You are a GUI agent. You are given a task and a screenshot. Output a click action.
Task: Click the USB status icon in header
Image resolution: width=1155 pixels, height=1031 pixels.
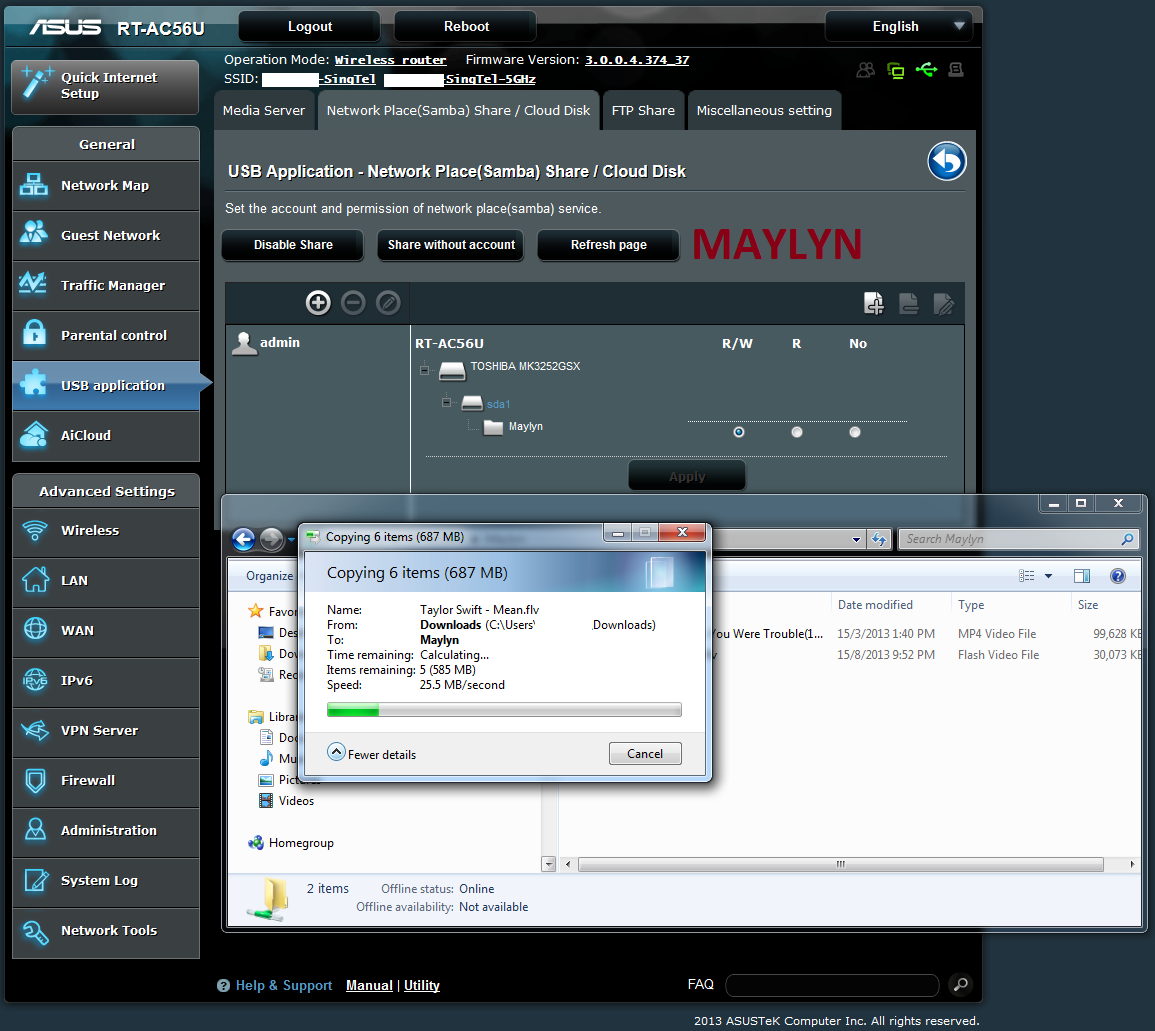[x=925, y=70]
